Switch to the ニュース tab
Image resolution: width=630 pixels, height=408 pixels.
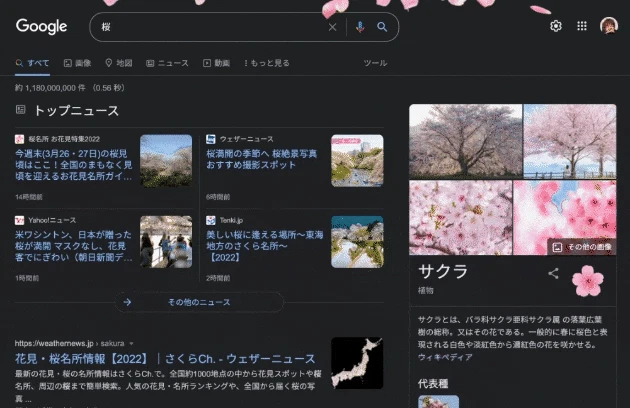[x=168, y=63]
